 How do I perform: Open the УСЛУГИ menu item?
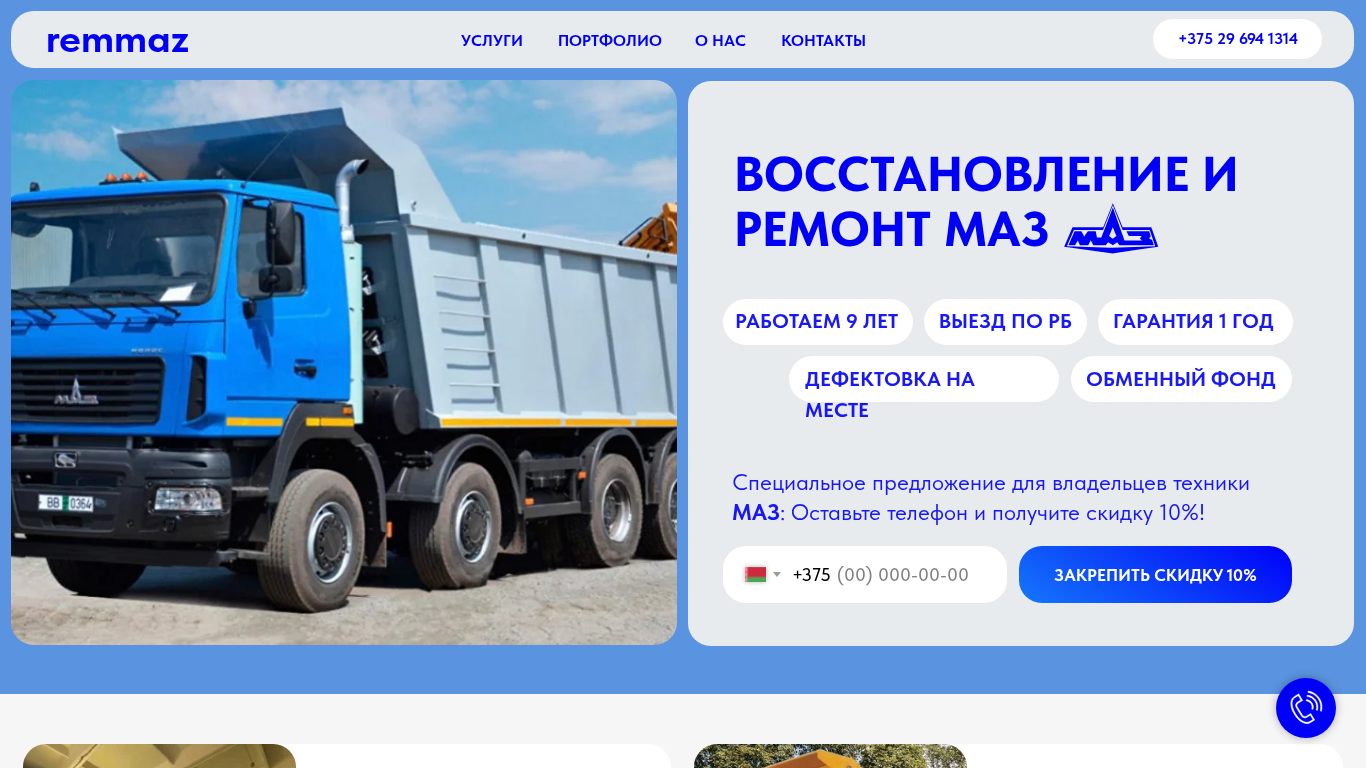492,41
